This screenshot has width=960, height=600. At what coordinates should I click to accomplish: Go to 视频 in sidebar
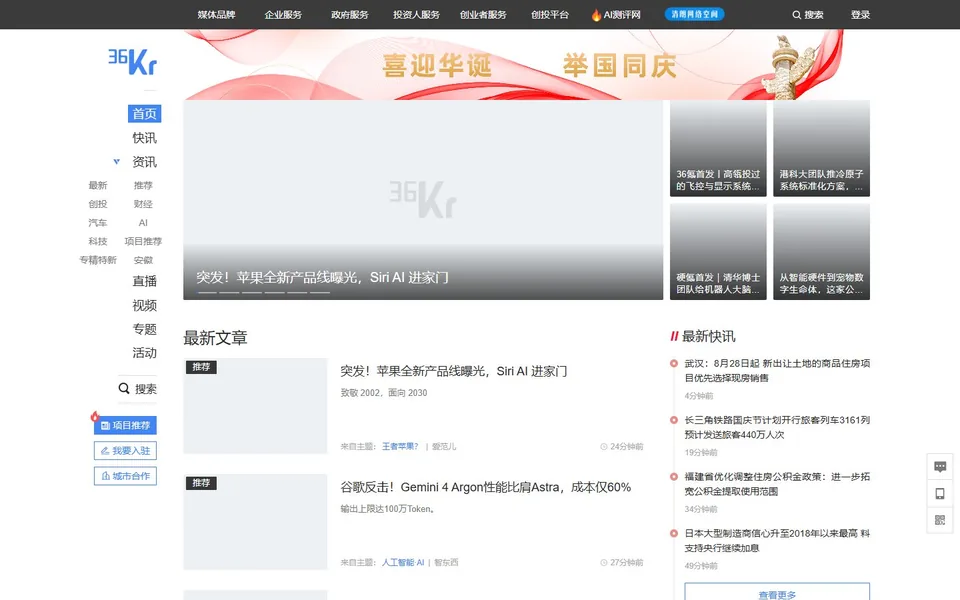(144, 305)
